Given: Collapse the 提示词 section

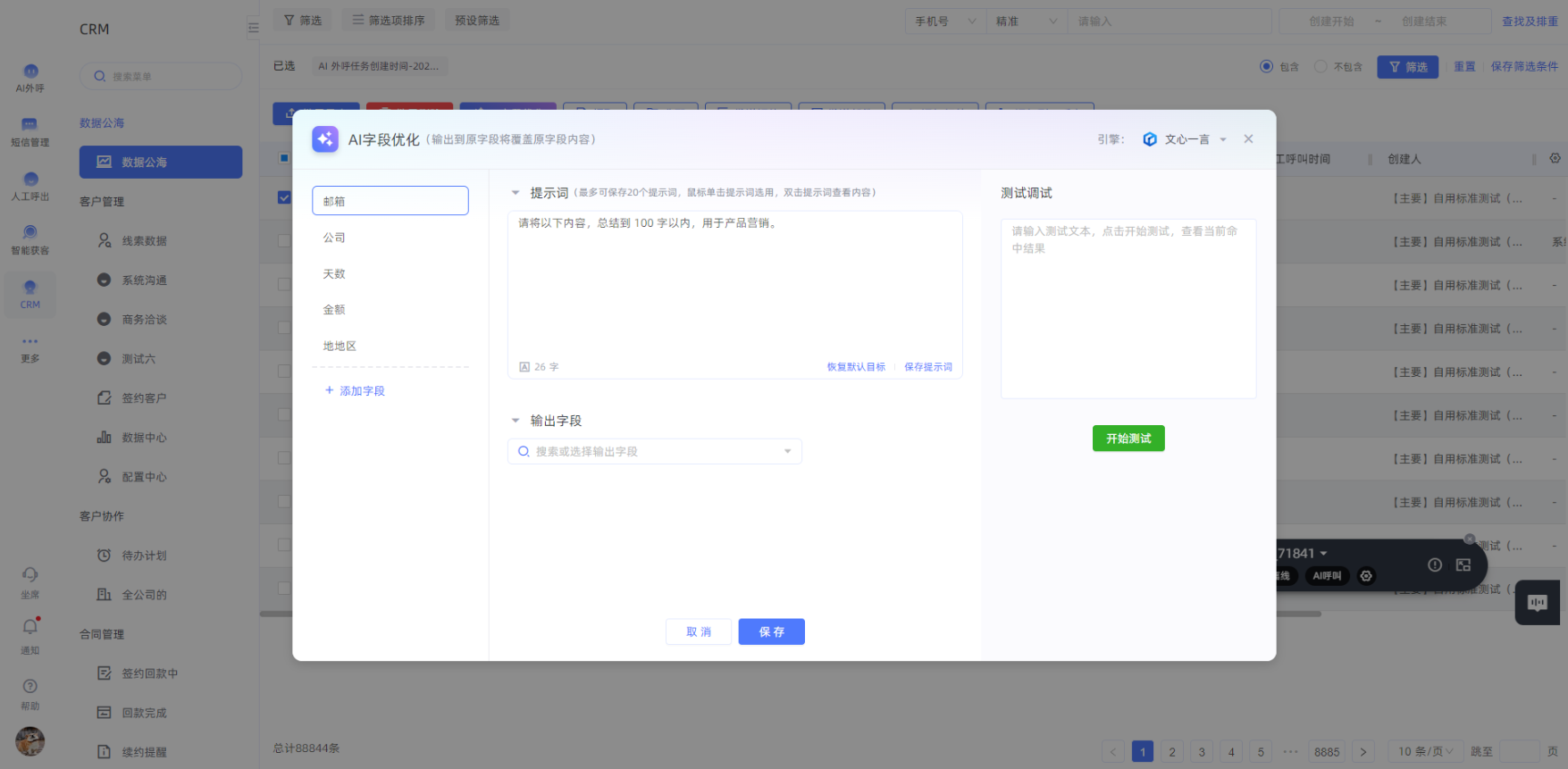Looking at the screenshot, I should tap(516, 193).
